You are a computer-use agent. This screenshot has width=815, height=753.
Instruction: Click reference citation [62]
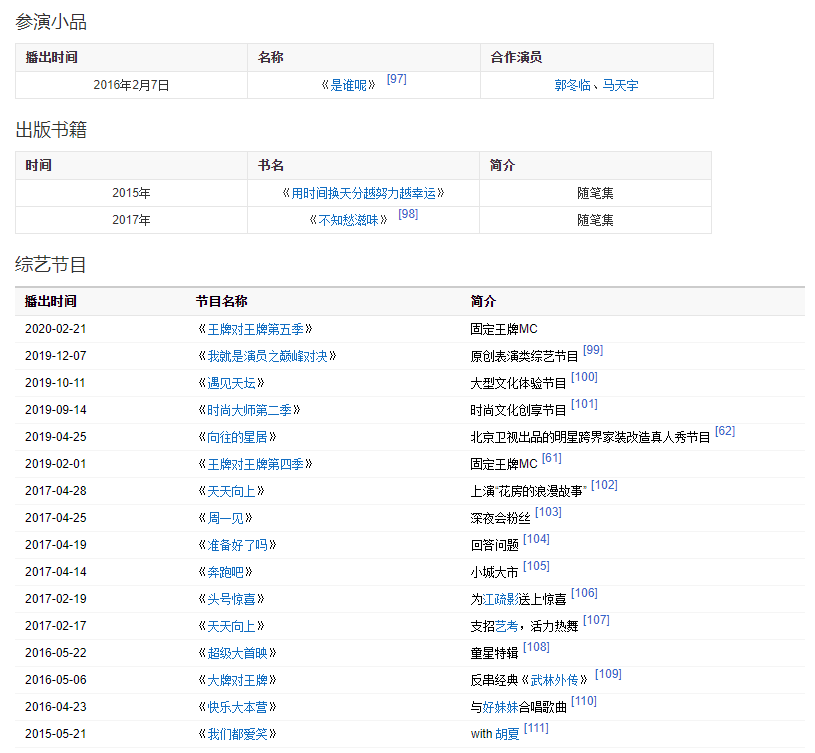(724, 431)
